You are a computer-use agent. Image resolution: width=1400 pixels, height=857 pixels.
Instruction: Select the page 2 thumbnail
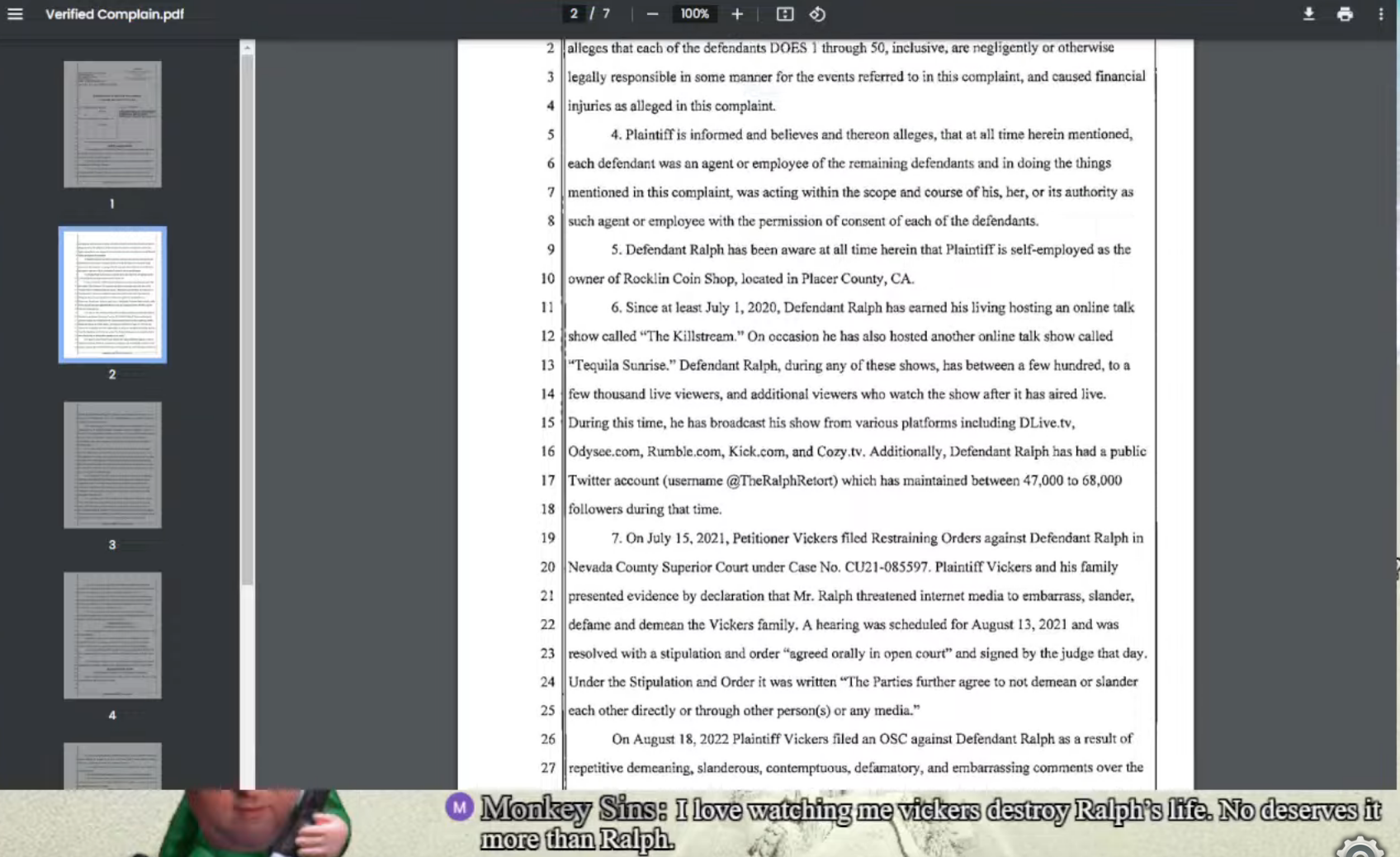click(x=112, y=295)
